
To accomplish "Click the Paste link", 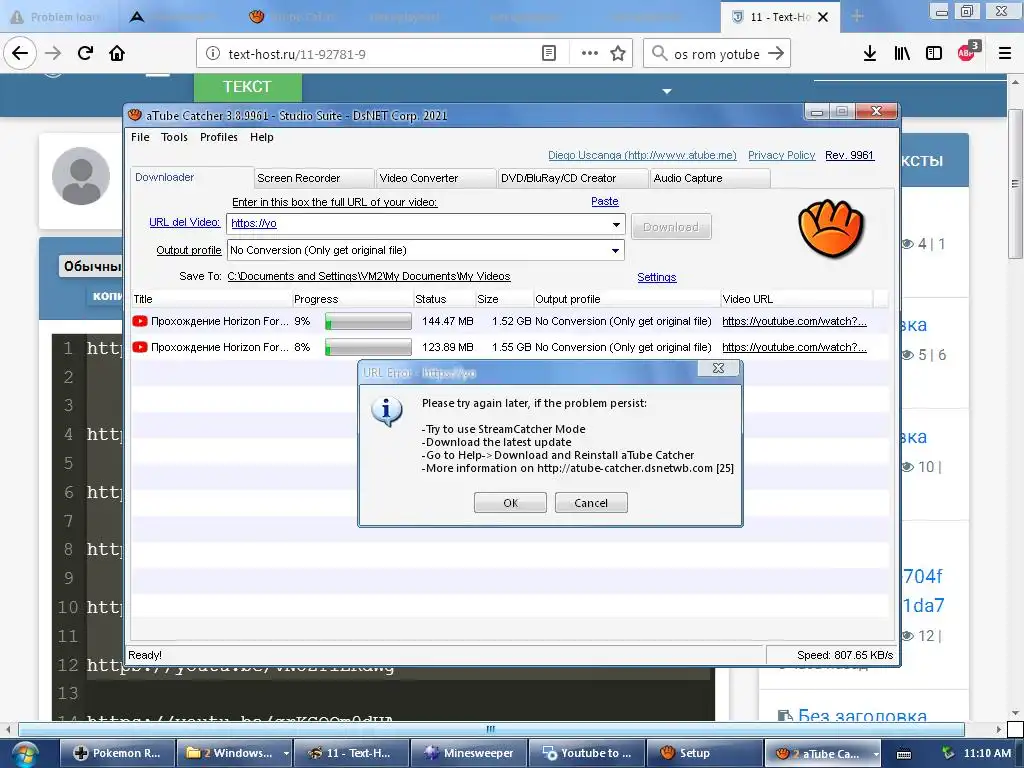I will [x=605, y=201].
